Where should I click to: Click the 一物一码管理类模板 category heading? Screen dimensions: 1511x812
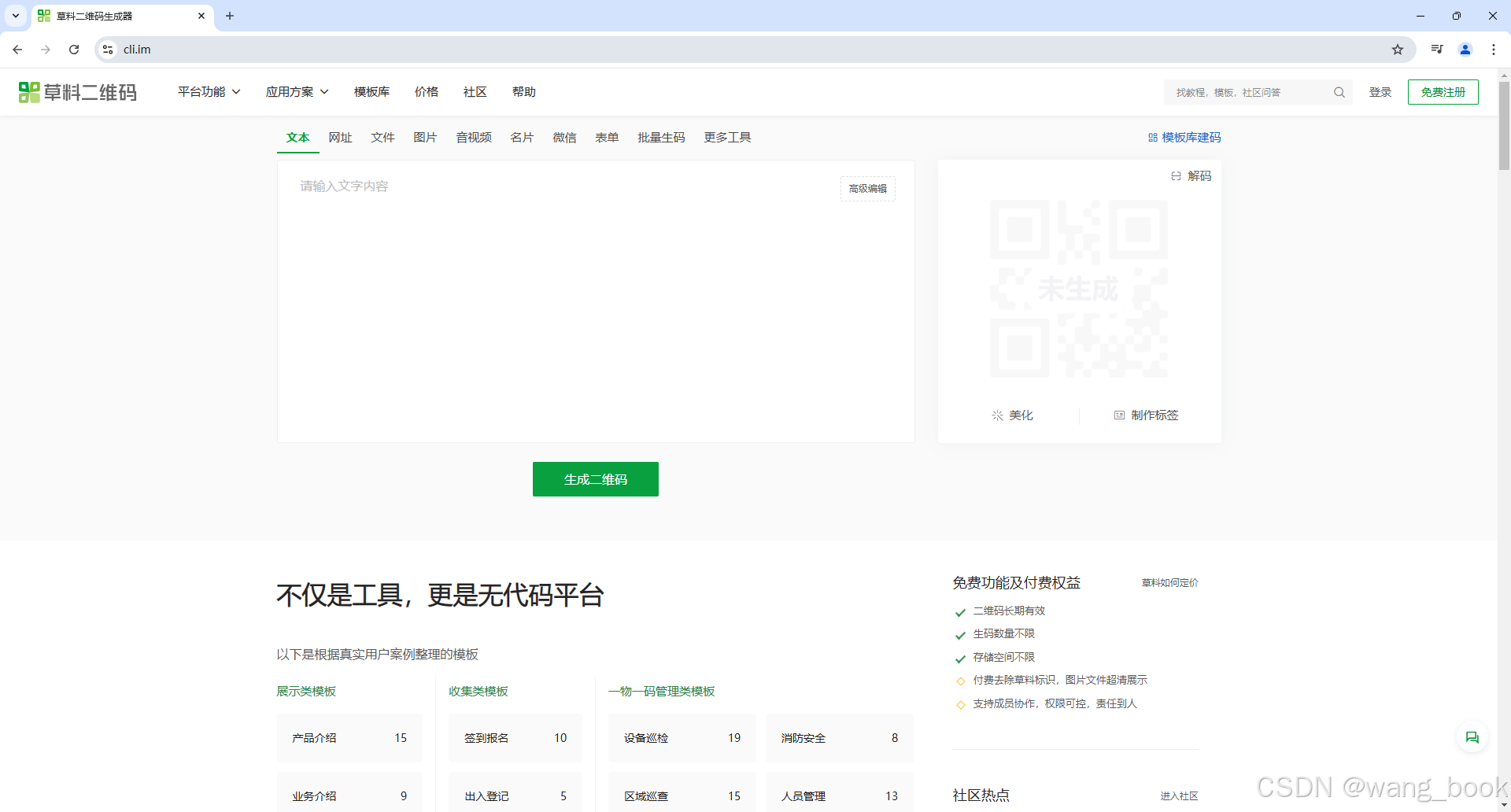click(661, 692)
